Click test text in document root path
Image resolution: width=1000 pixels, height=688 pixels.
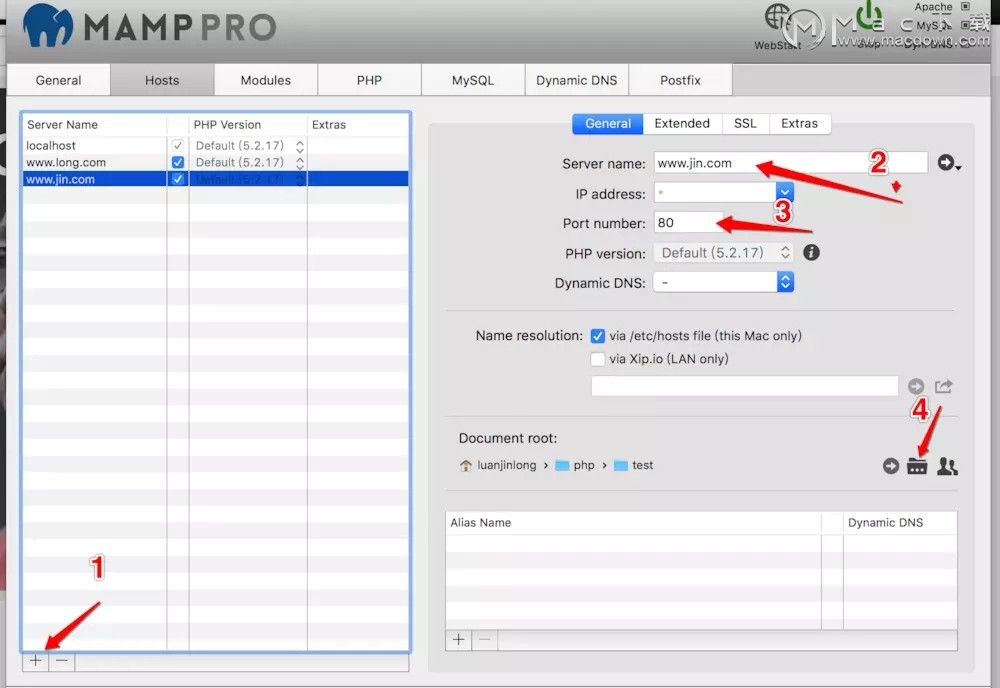pos(642,465)
